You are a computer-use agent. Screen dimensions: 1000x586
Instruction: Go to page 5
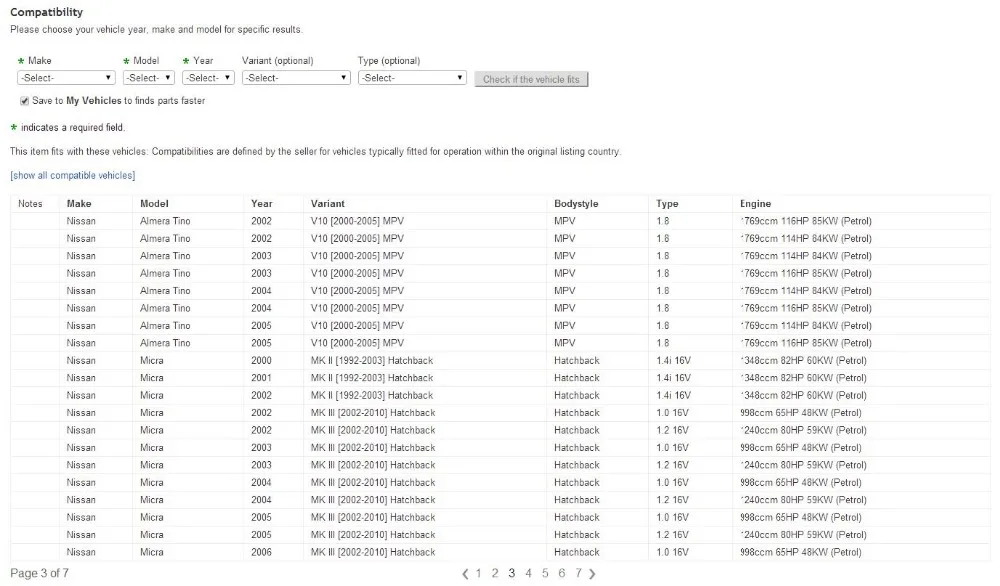[x=545, y=573]
